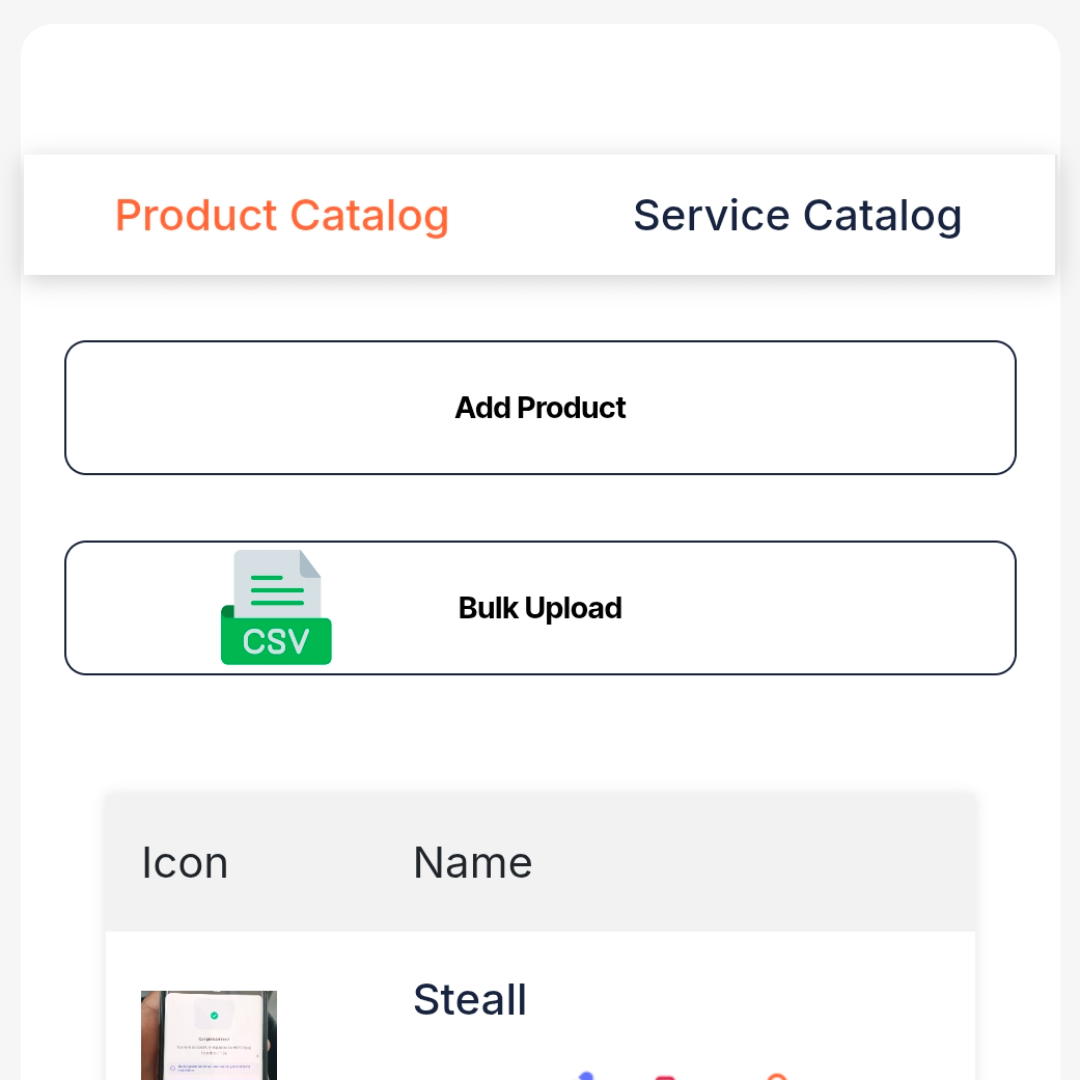
Task: Click the checkmark badge in Steall's thumbnail image
Action: click(214, 1015)
